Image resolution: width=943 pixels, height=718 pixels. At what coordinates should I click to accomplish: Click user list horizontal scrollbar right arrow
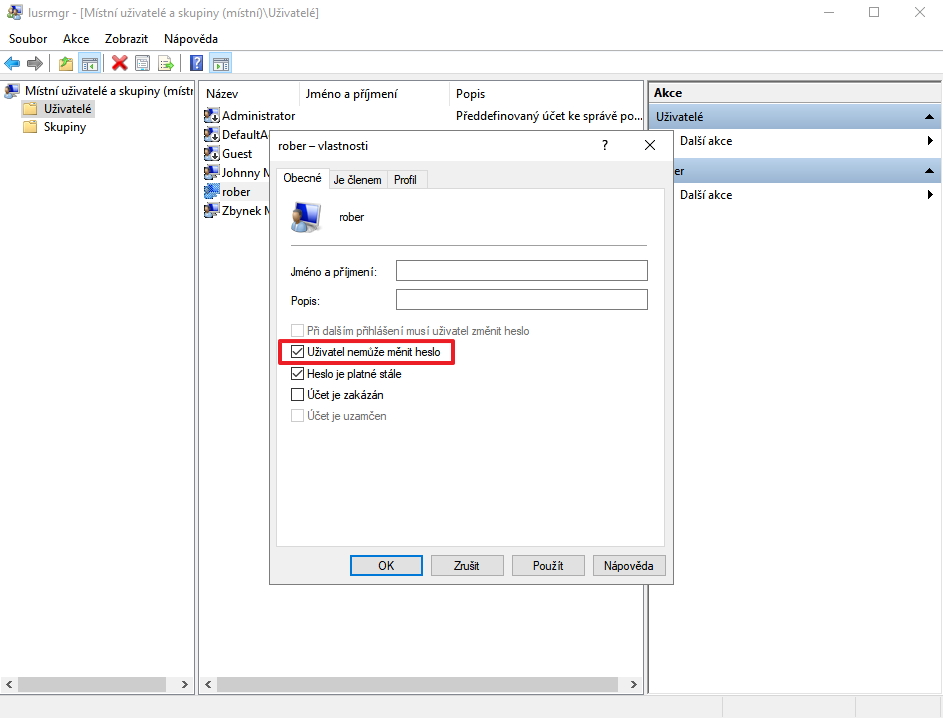pos(633,684)
